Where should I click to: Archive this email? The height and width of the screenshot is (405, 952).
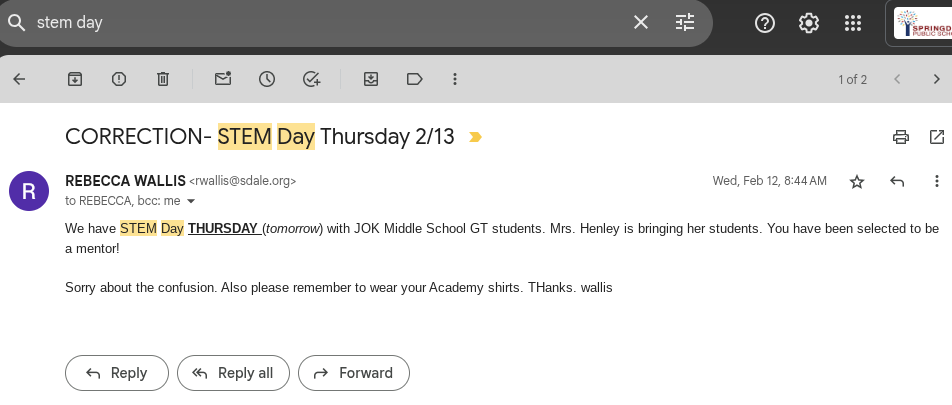pos(75,79)
